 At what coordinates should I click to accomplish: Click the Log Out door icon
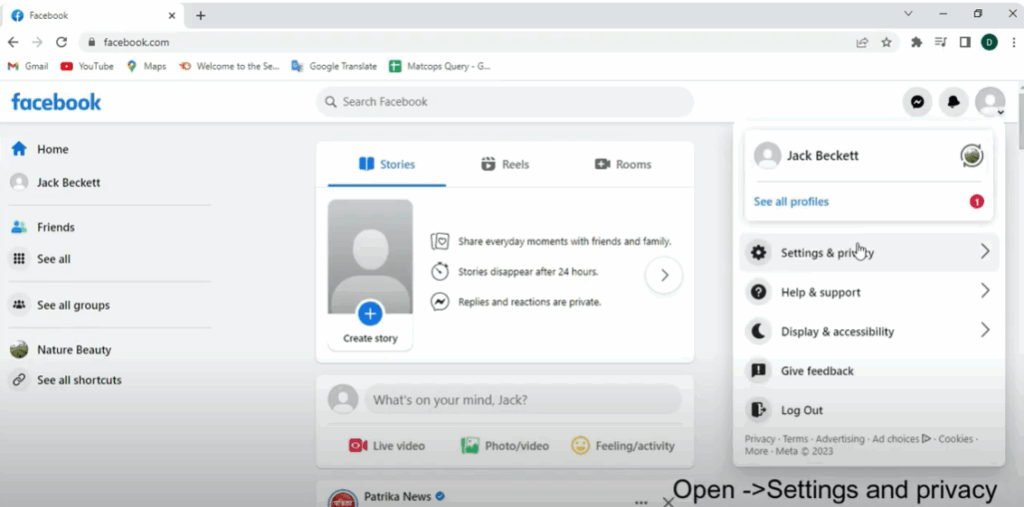click(758, 410)
